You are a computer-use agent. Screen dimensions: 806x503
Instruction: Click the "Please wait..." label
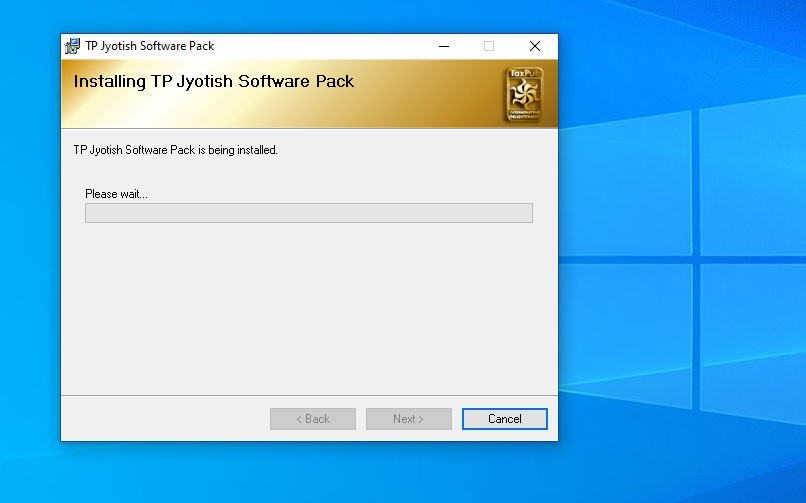pos(116,194)
